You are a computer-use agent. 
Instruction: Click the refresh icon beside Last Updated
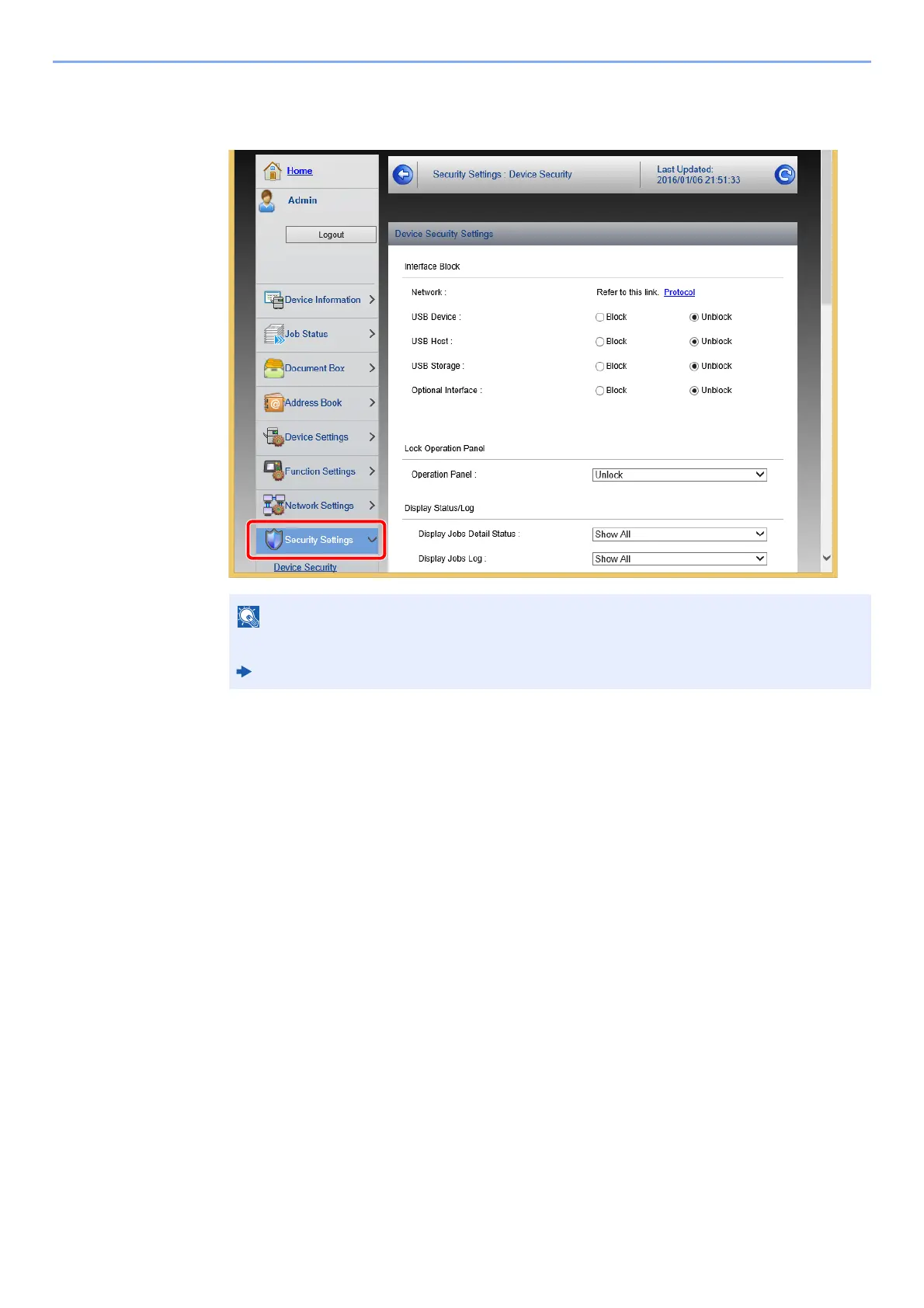(x=785, y=175)
